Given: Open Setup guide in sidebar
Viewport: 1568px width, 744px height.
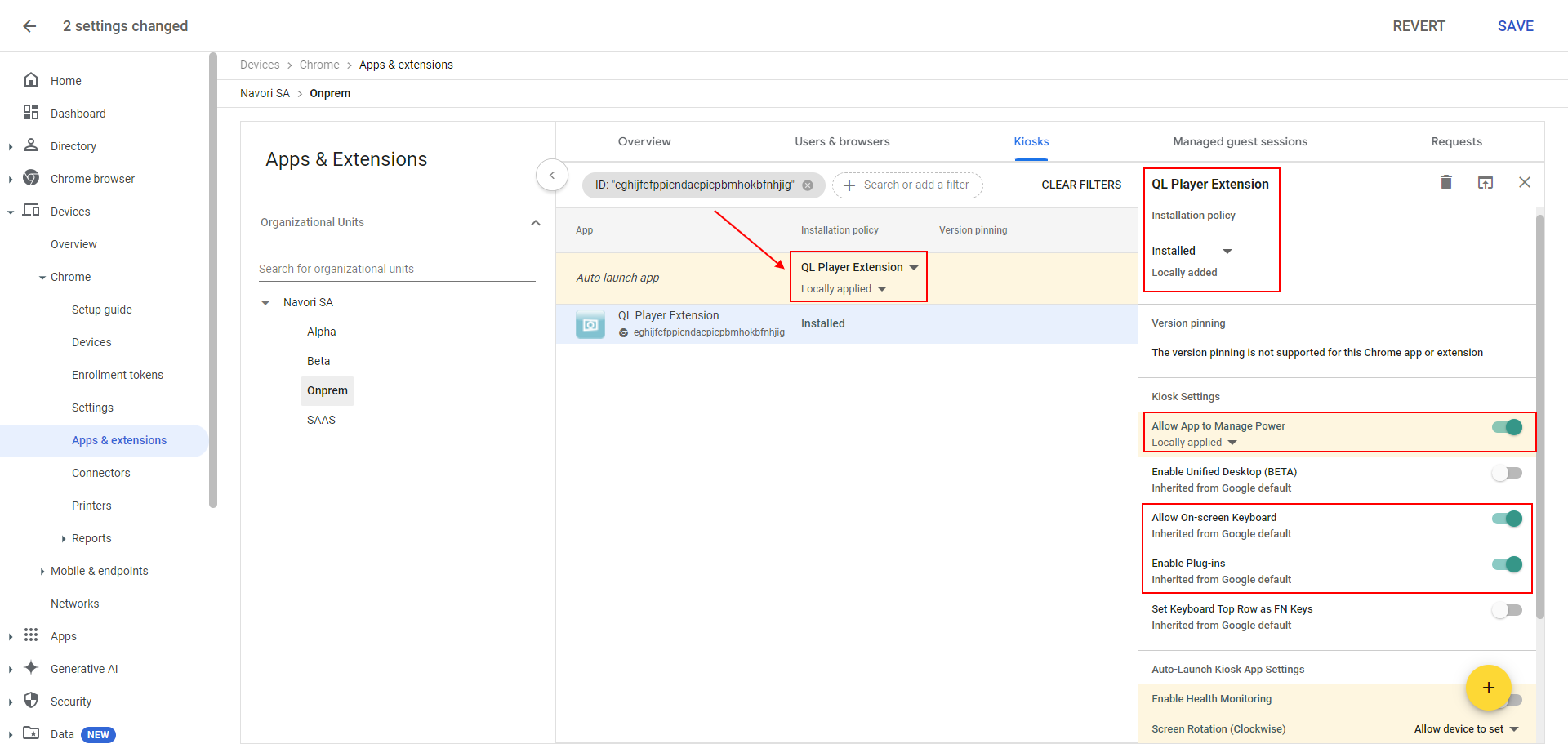Looking at the screenshot, I should click(101, 310).
